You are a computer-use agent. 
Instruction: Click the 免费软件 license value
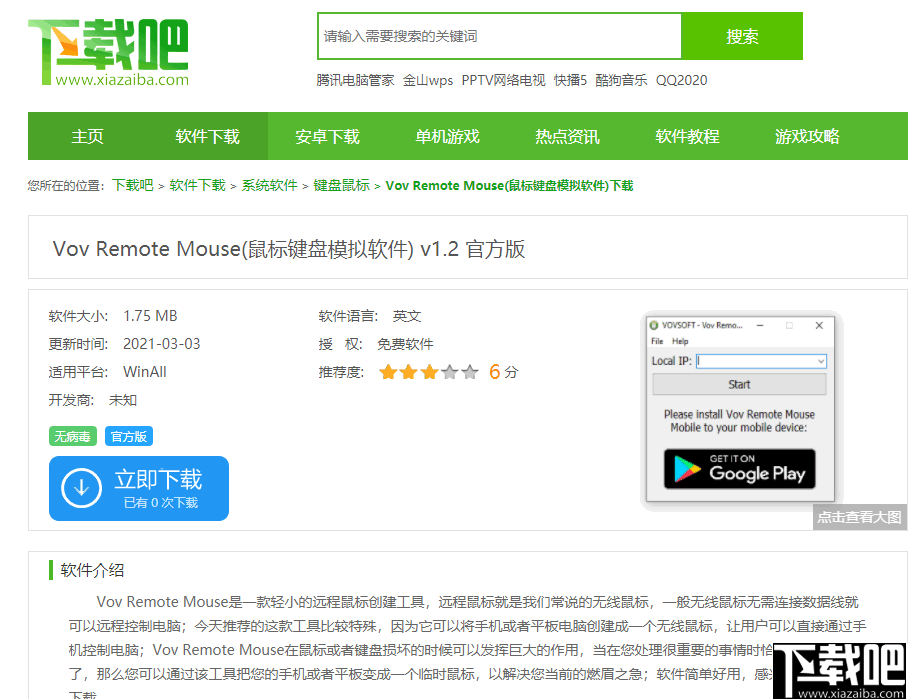click(x=405, y=344)
